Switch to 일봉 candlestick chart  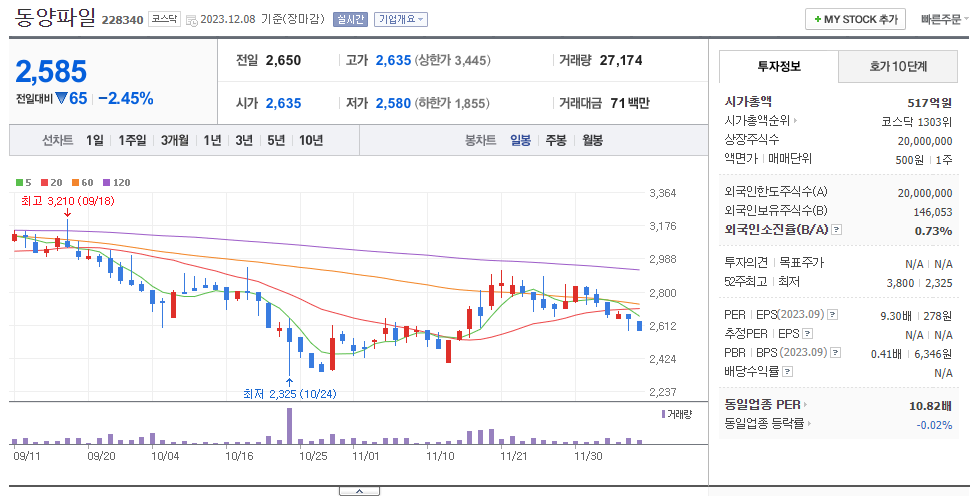tap(520, 140)
